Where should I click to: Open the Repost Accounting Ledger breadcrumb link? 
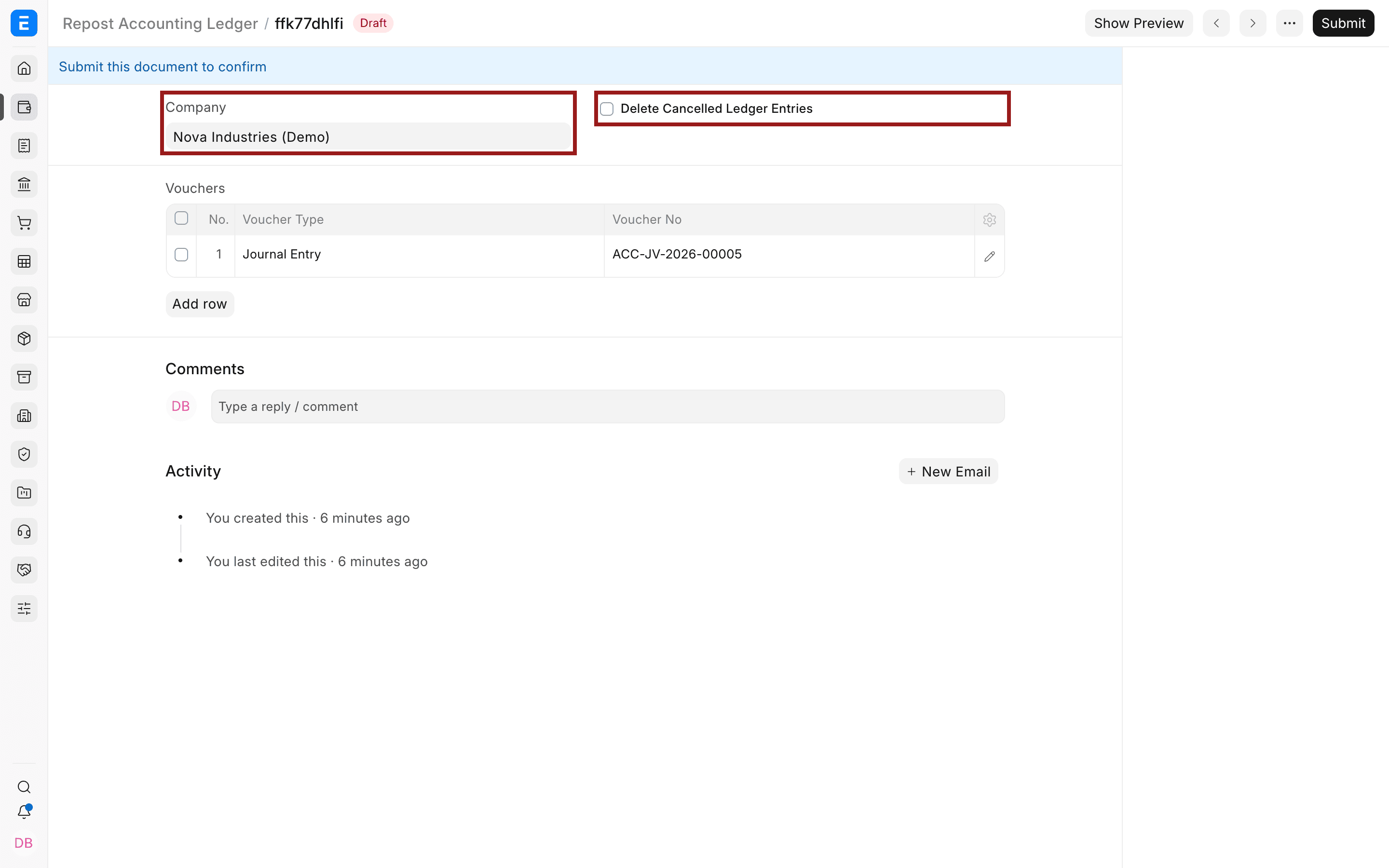pos(160,23)
